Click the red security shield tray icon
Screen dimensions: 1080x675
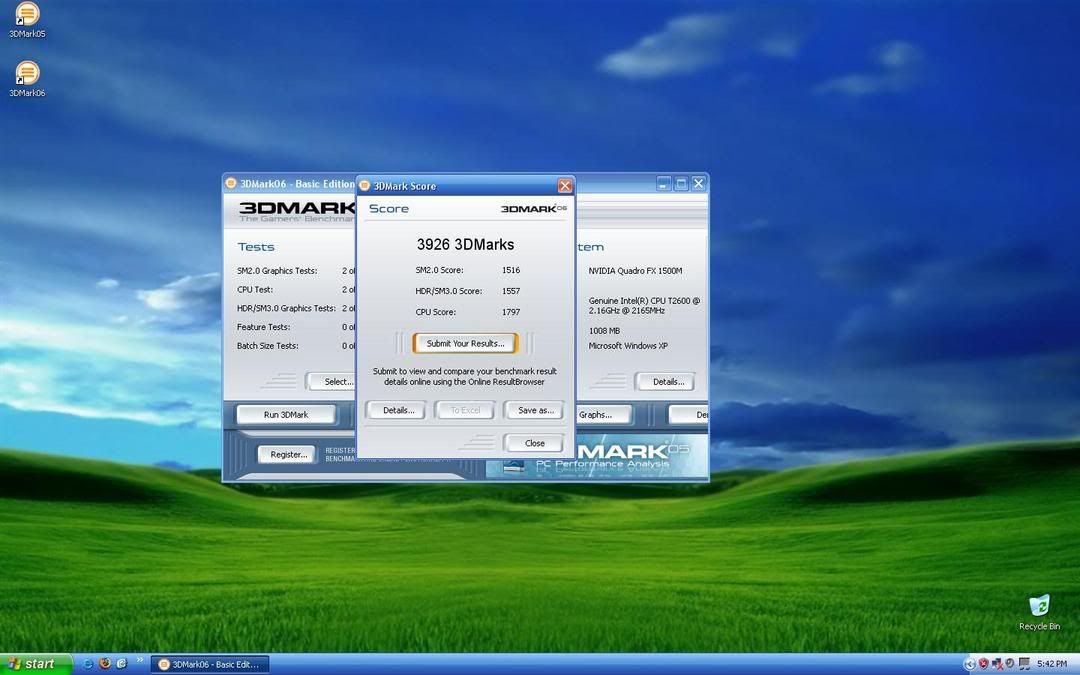click(983, 664)
